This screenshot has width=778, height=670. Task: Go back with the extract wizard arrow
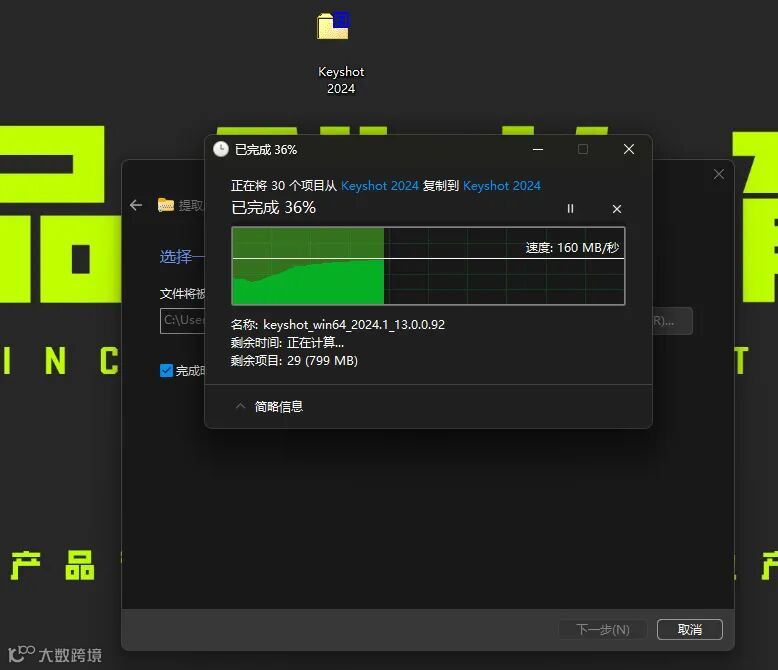point(136,205)
